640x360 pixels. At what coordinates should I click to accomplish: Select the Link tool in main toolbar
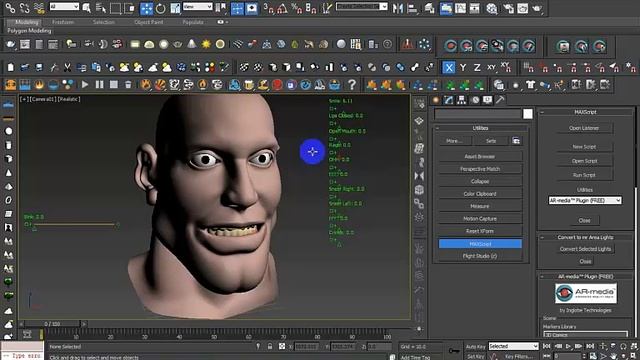(10, 8)
